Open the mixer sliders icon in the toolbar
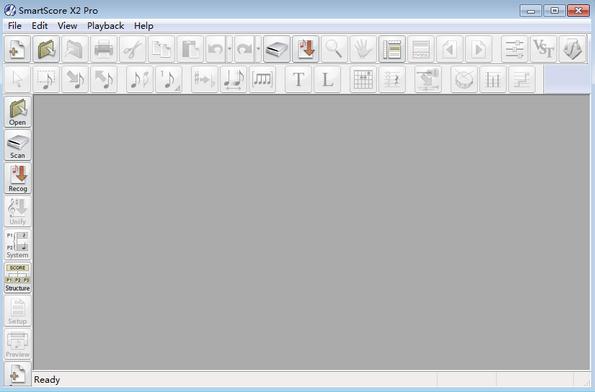This screenshot has width=595, height=392. pos(515,49)
